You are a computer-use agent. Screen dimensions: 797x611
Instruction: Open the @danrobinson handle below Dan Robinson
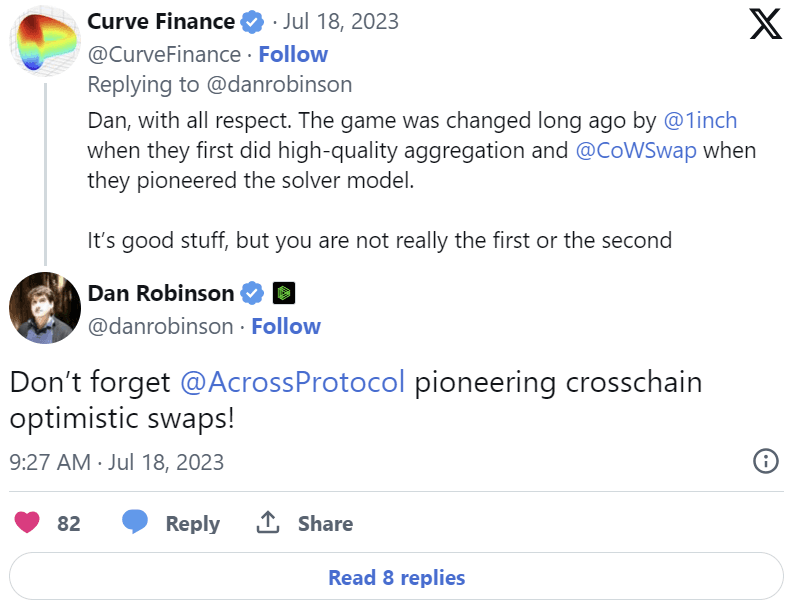(160, 326)
